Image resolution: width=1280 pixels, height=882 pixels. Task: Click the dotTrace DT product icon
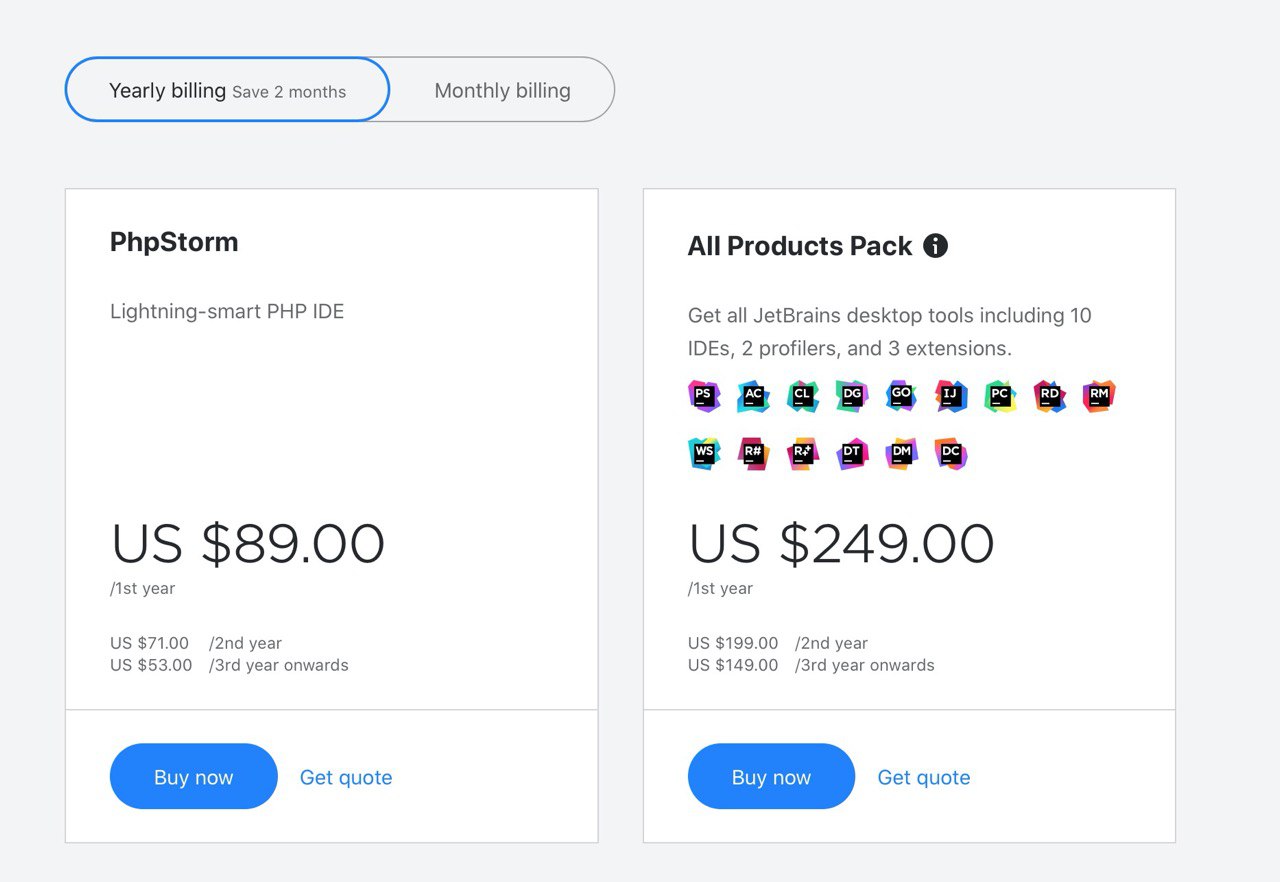(x=852, y=454)
